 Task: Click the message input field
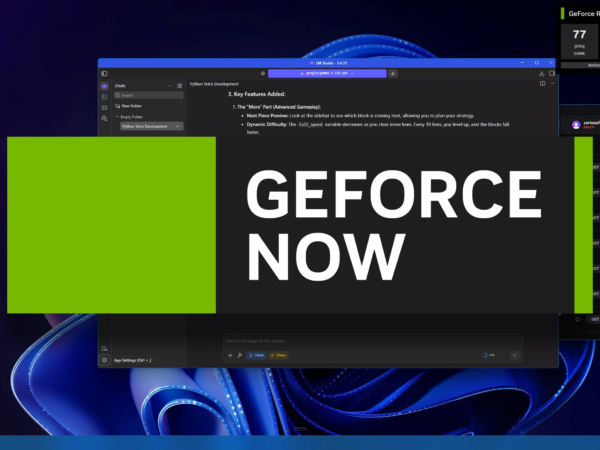(x=372, y=341)
